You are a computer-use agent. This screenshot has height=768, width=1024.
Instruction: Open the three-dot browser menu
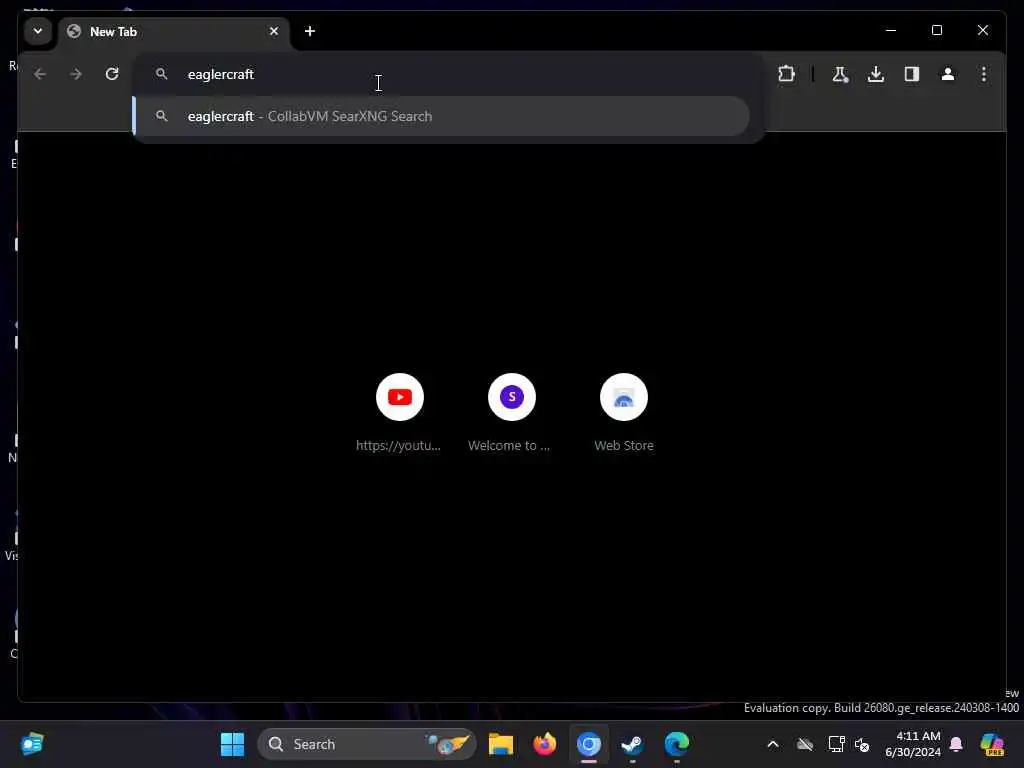click(x=984, y=74)
